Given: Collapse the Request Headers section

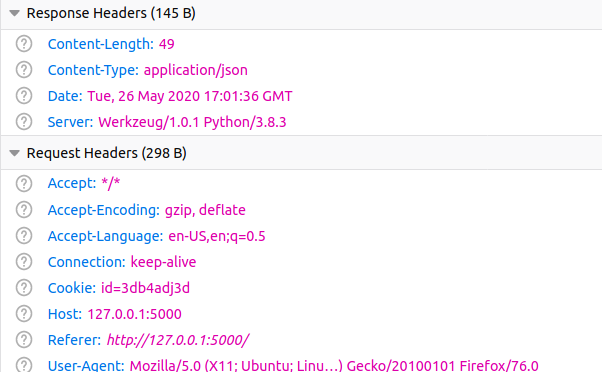Looking at the screenshot, I should (15, 154).
